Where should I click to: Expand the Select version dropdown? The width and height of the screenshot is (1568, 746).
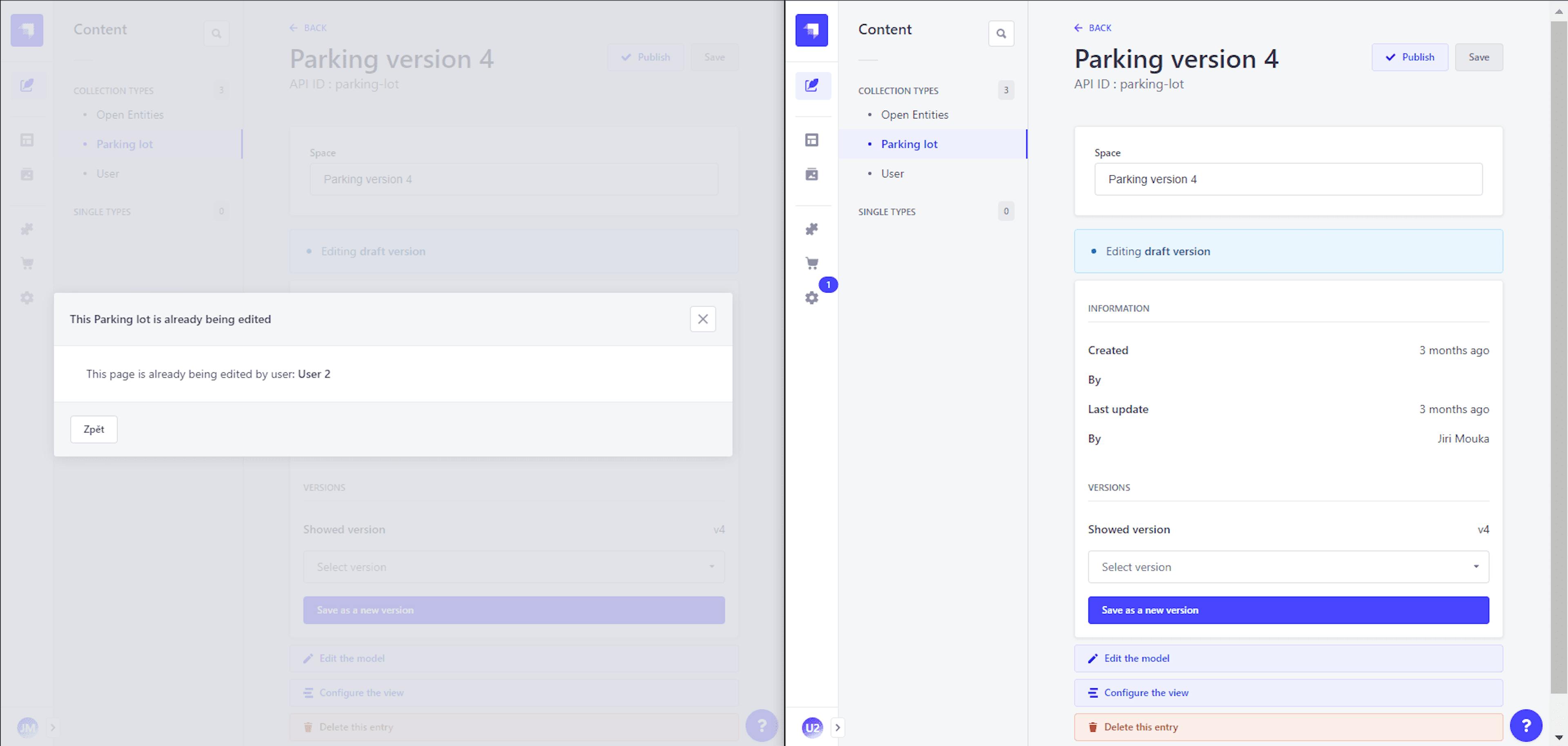pyautogui.click(x=1288, y=567)
